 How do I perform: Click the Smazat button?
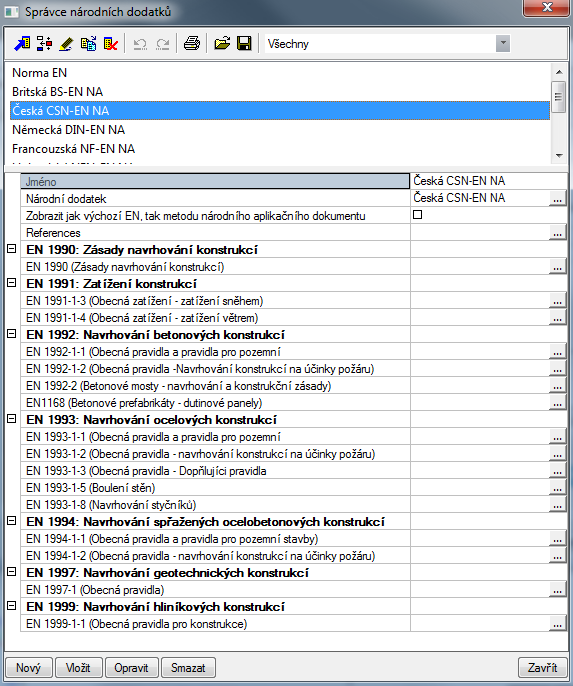[189, 668]
